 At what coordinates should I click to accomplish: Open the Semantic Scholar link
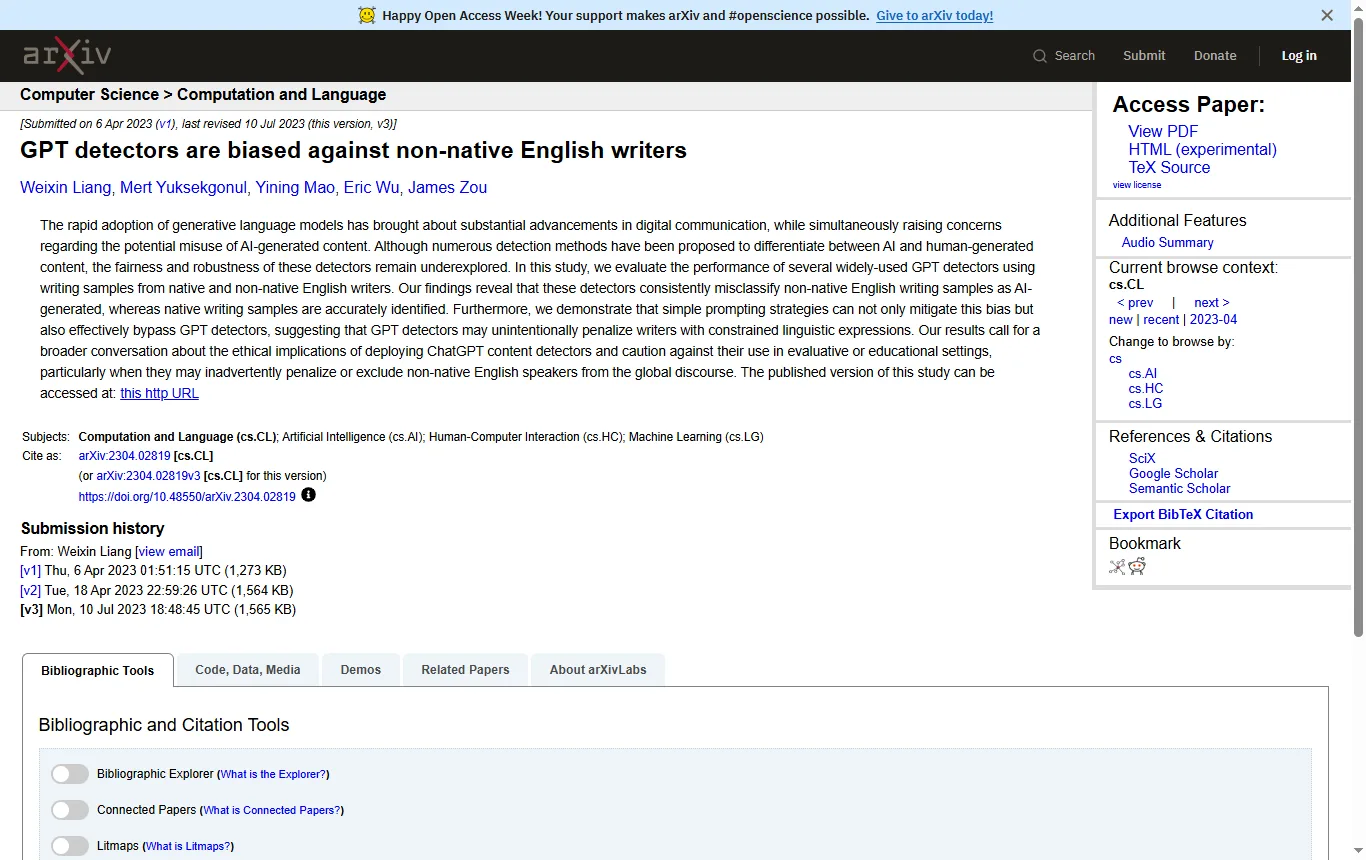click(1180, 489)
